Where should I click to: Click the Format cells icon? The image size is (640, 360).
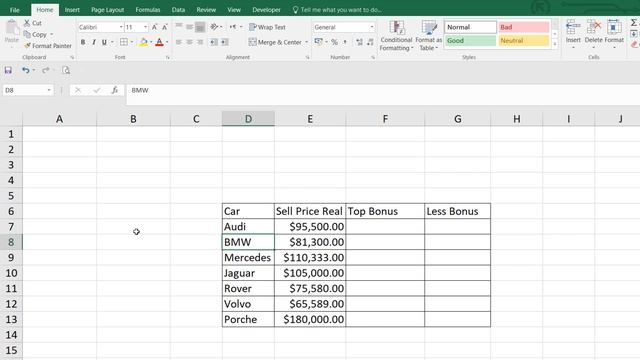[614, 27]
